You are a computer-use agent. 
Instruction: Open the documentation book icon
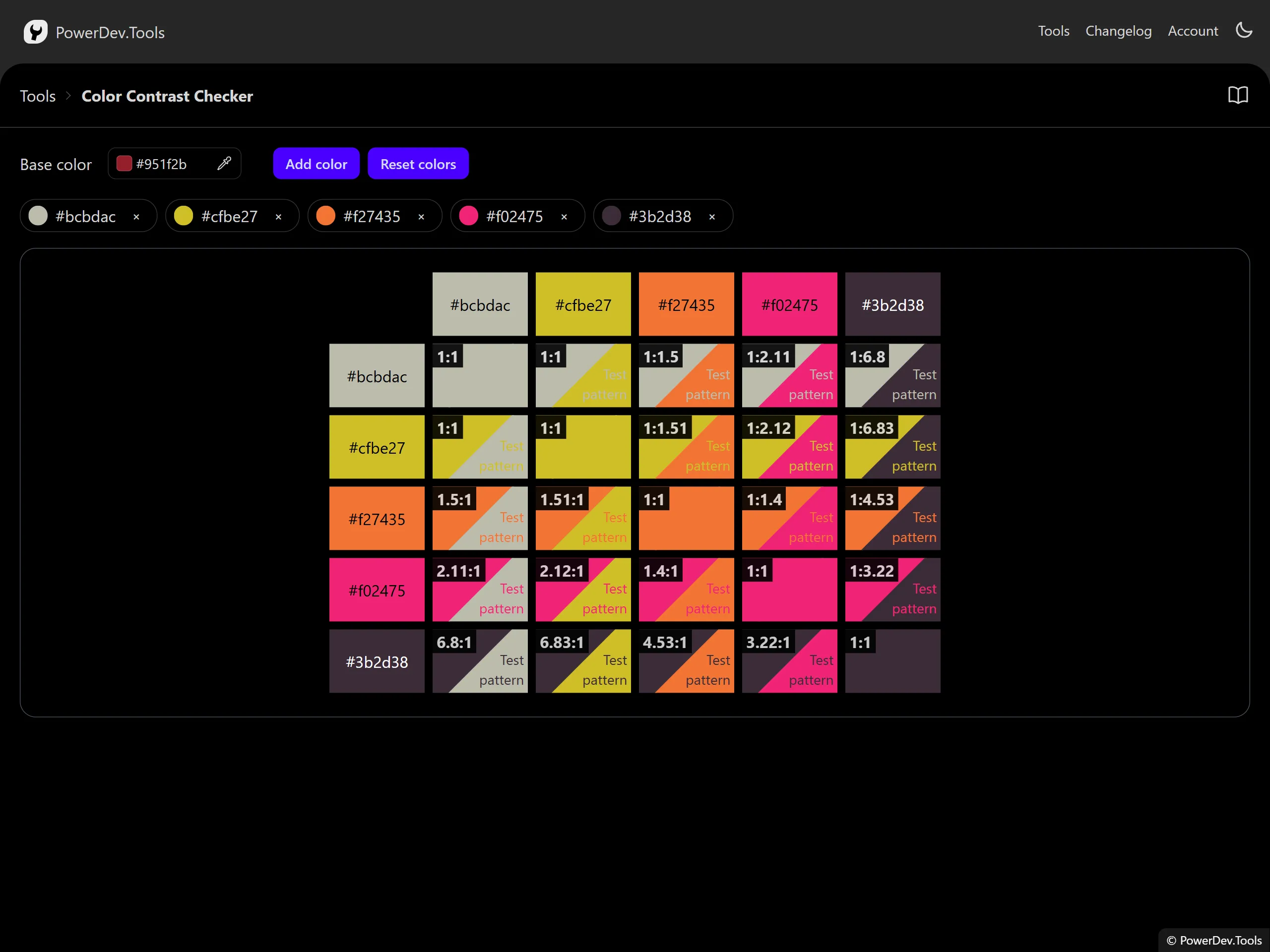click(x=1238, y=95)
